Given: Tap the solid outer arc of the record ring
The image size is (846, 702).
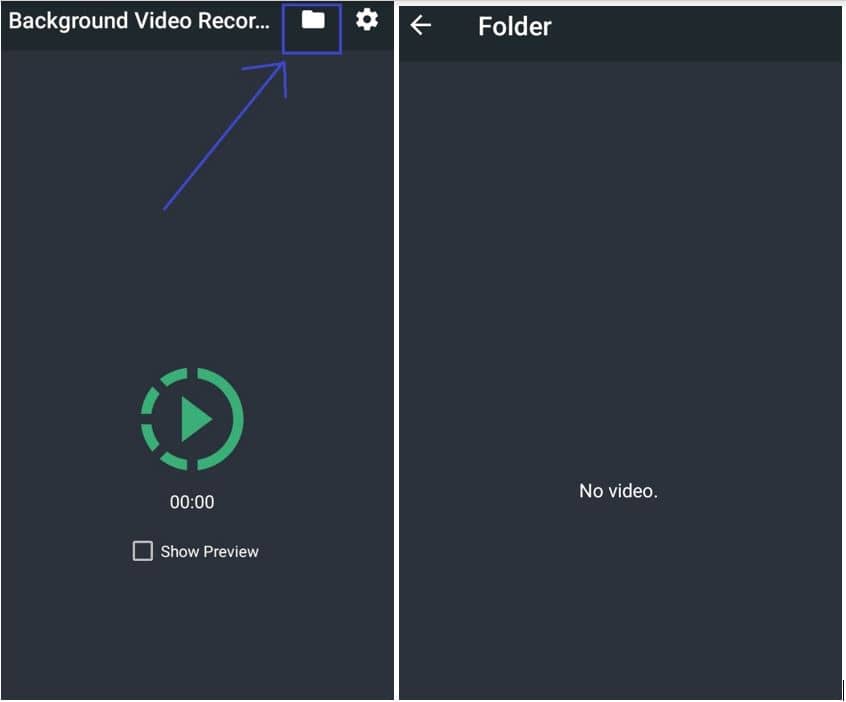Looking at the screenshot, I should coord(229,419).
